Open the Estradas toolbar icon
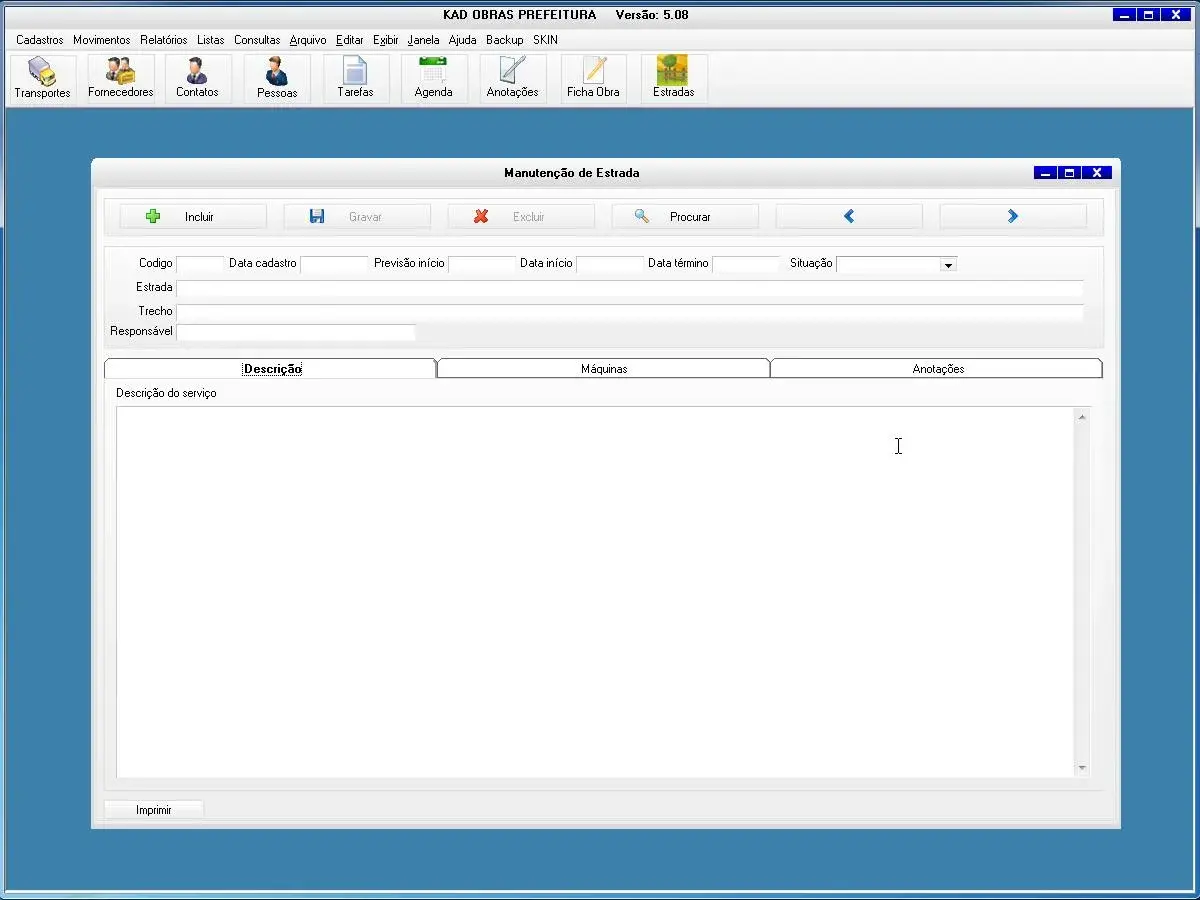Viewport: 1200px width, 900px height. point(674,79)
